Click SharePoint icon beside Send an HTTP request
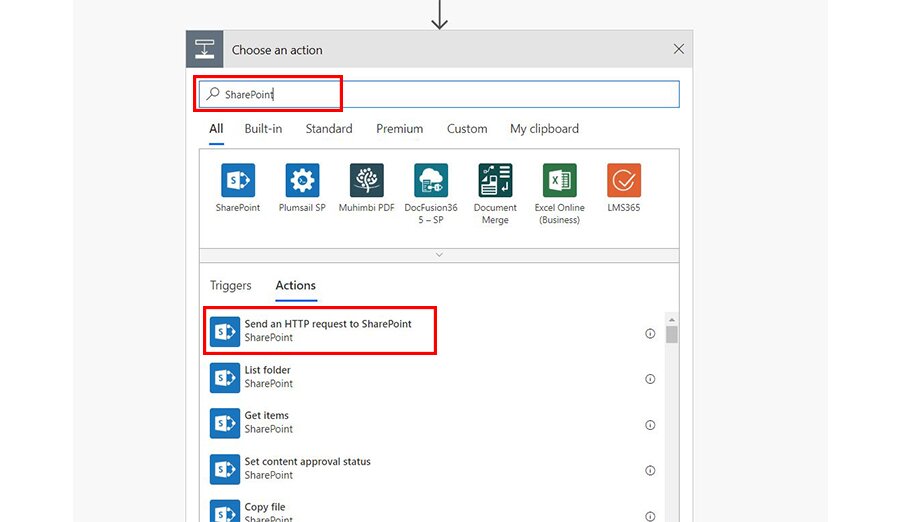 224,332
